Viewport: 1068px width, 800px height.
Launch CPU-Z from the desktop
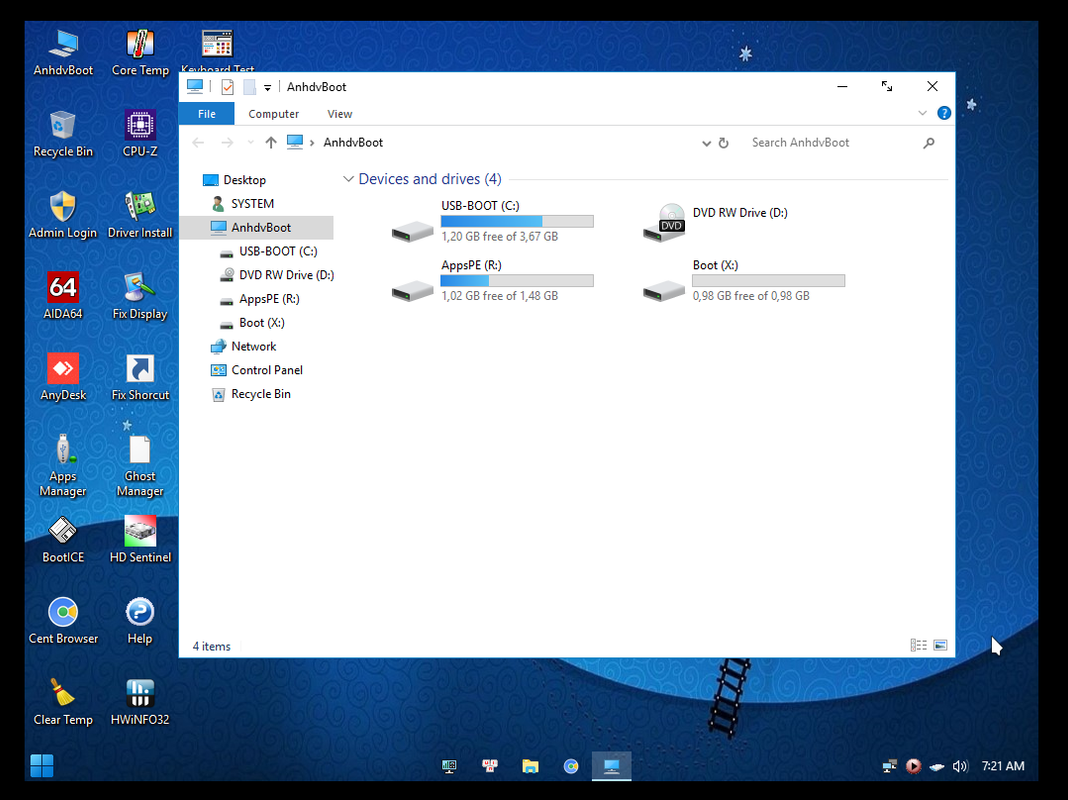(x=140, y=134)
